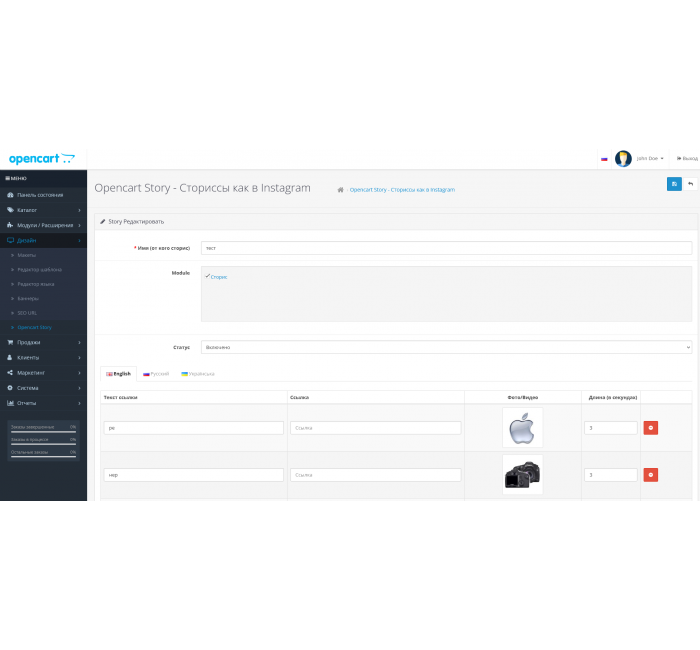Open John Doe user dropdown
The width and height of the screenshot is (700, 650).
(x=650, y=158)
